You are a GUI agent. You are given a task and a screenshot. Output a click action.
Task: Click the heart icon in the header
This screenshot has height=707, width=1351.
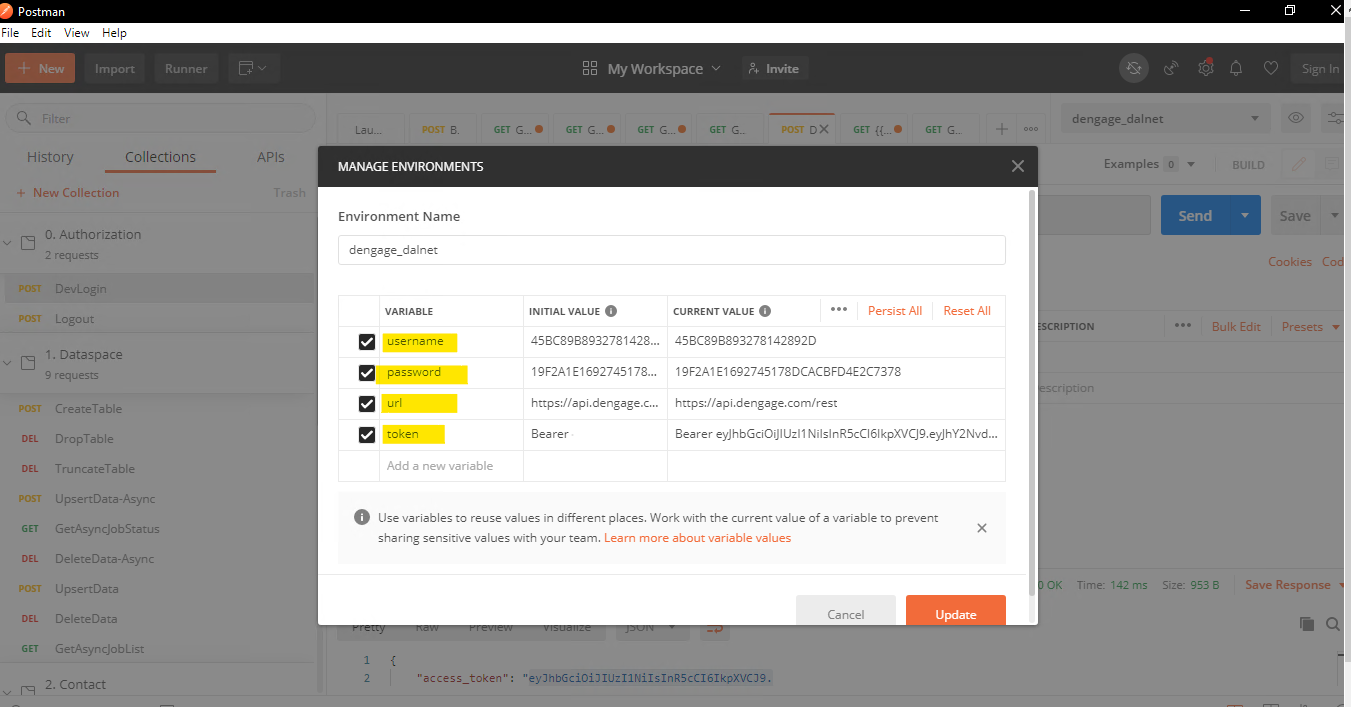1271,68
